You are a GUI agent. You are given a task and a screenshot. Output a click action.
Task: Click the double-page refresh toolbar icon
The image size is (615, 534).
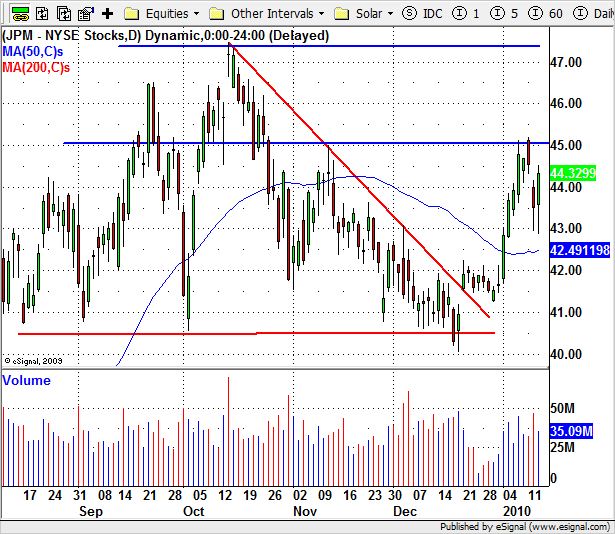point(64,14)
